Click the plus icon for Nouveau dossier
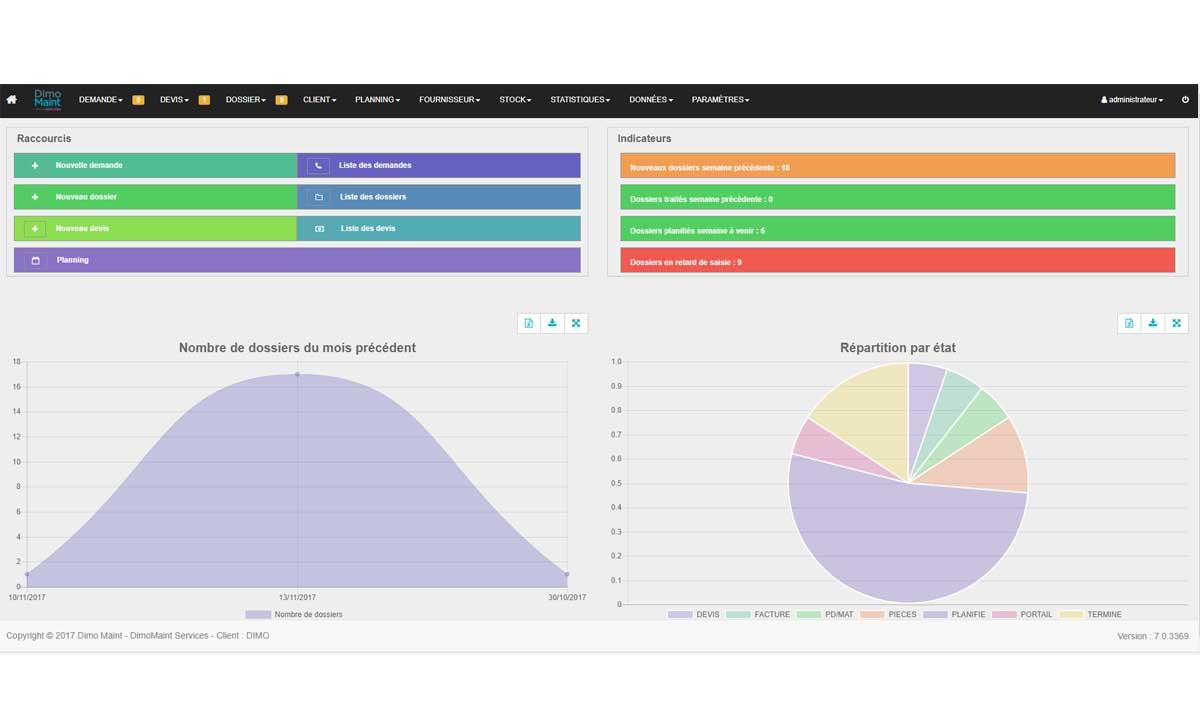 coord(35,197)
